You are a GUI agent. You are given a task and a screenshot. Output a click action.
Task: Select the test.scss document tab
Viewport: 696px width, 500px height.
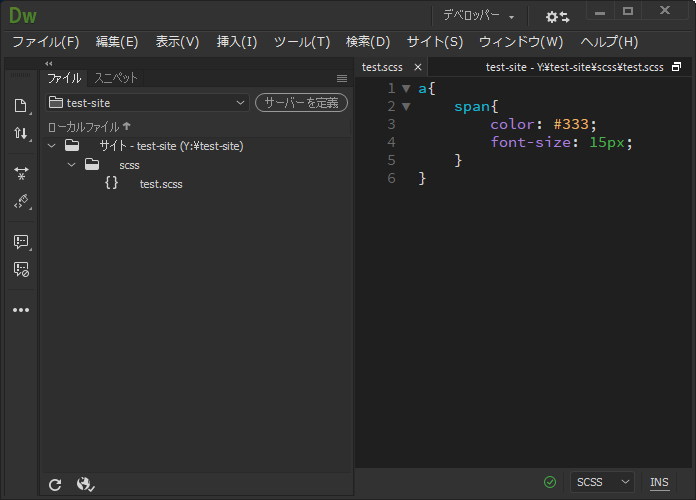click(382, 67)
